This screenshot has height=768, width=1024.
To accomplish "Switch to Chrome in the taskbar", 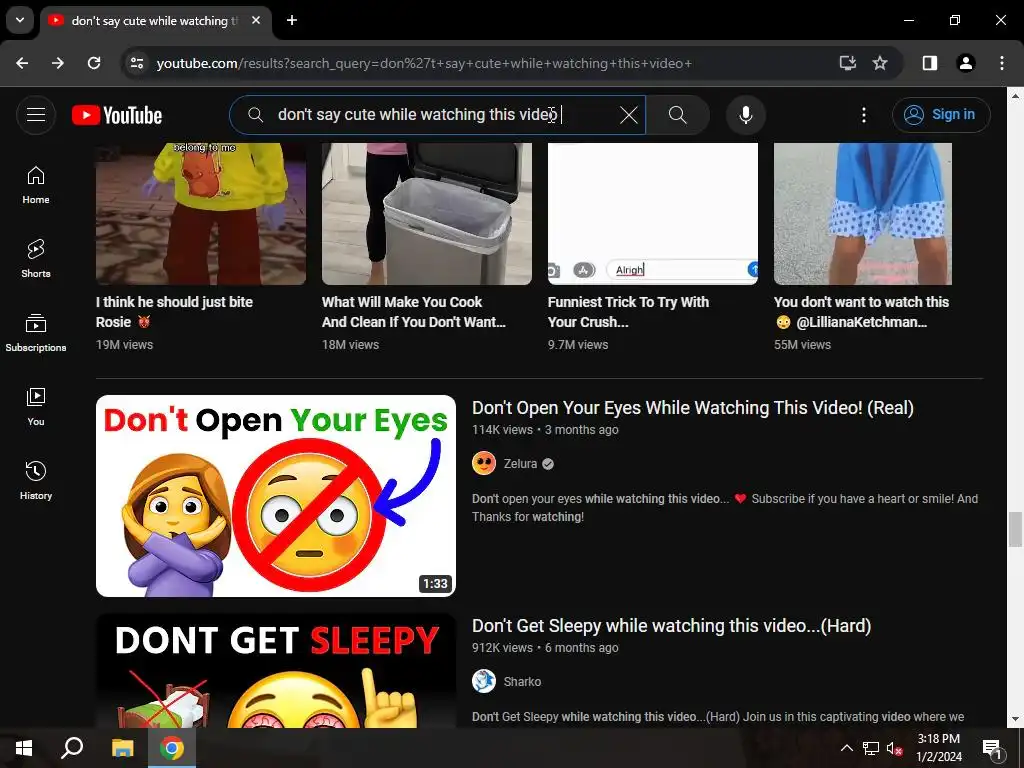I will click(x=172, y=748).
